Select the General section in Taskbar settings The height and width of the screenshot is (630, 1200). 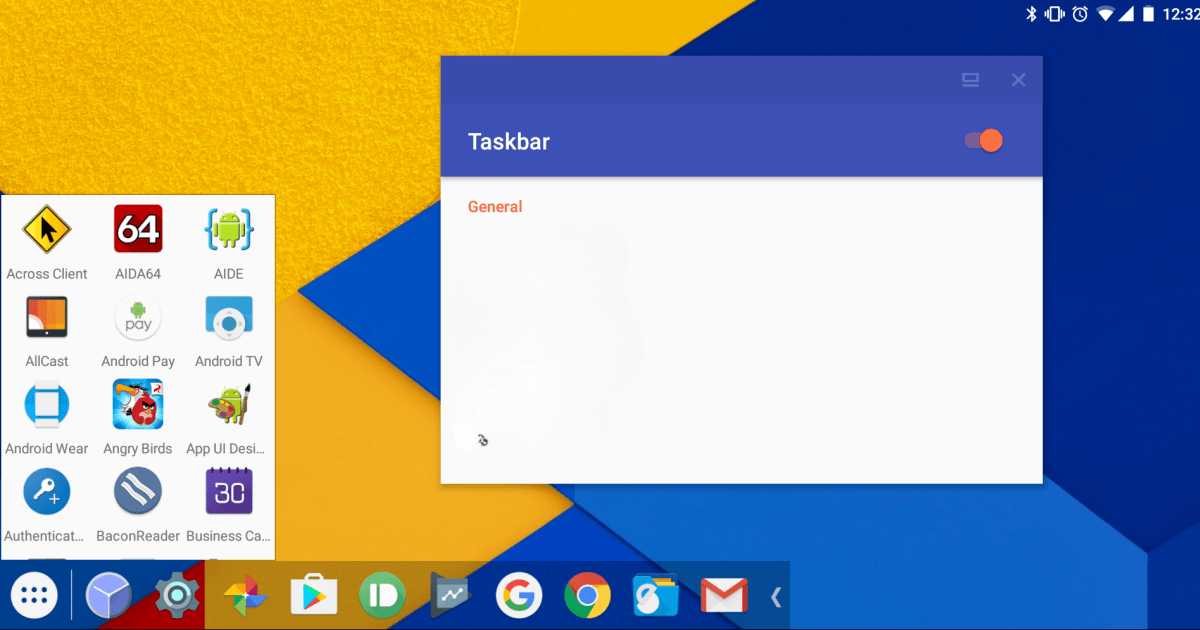click(494, 206)
